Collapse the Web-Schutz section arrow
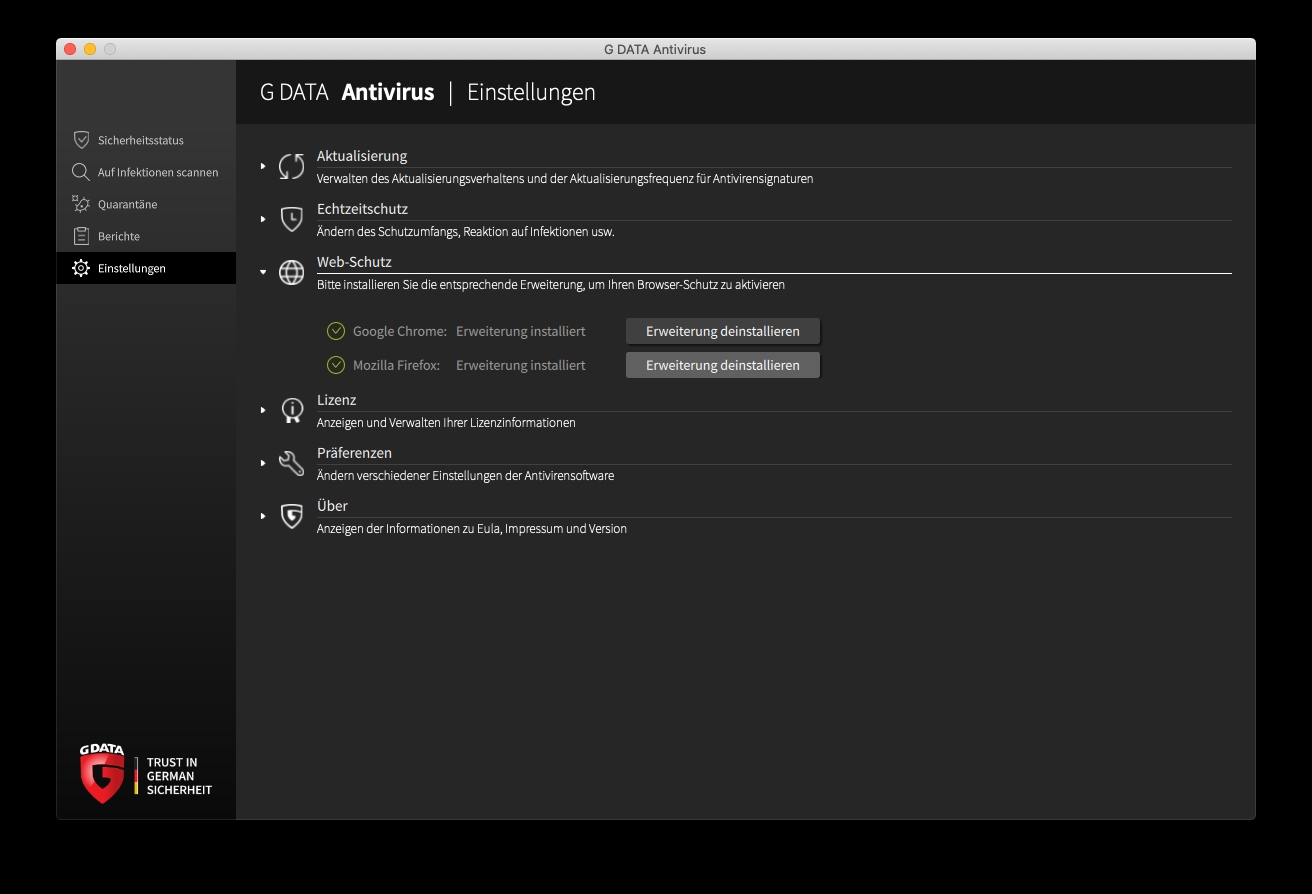 pos(263,272)
